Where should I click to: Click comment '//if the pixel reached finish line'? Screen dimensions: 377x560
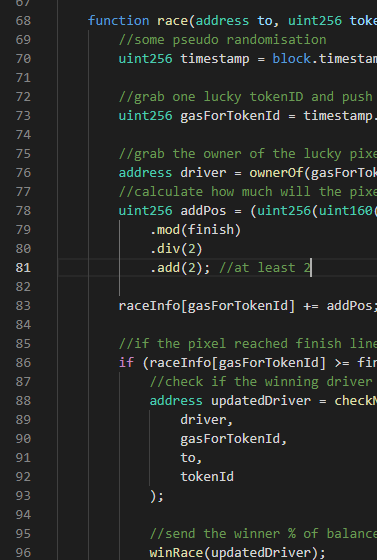click(x=247, y=344)
